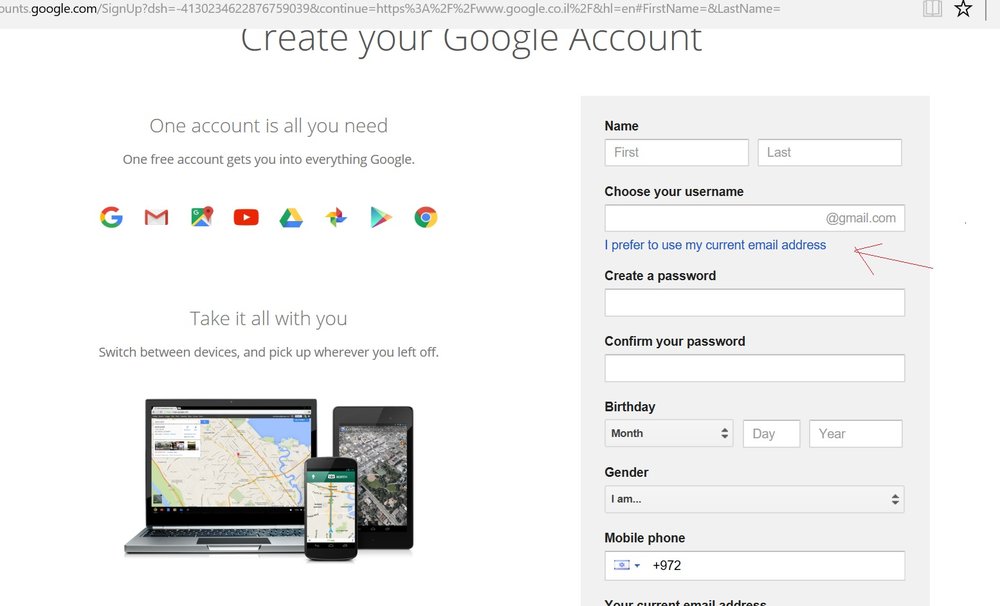1000x606 pixels.
Task: Click the bookmark star in address bar
Action: [963, 9]
